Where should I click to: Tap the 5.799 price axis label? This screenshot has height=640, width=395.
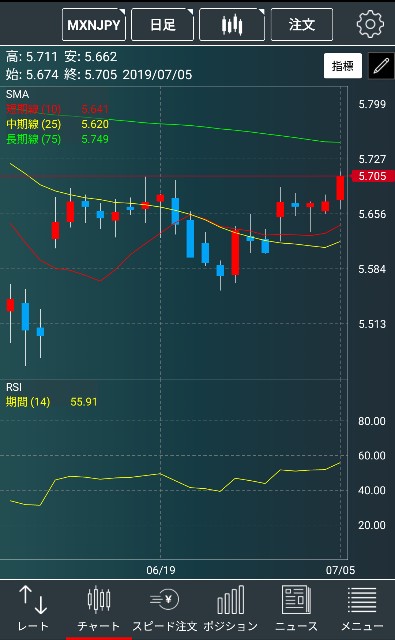click(x=372, y=104)
